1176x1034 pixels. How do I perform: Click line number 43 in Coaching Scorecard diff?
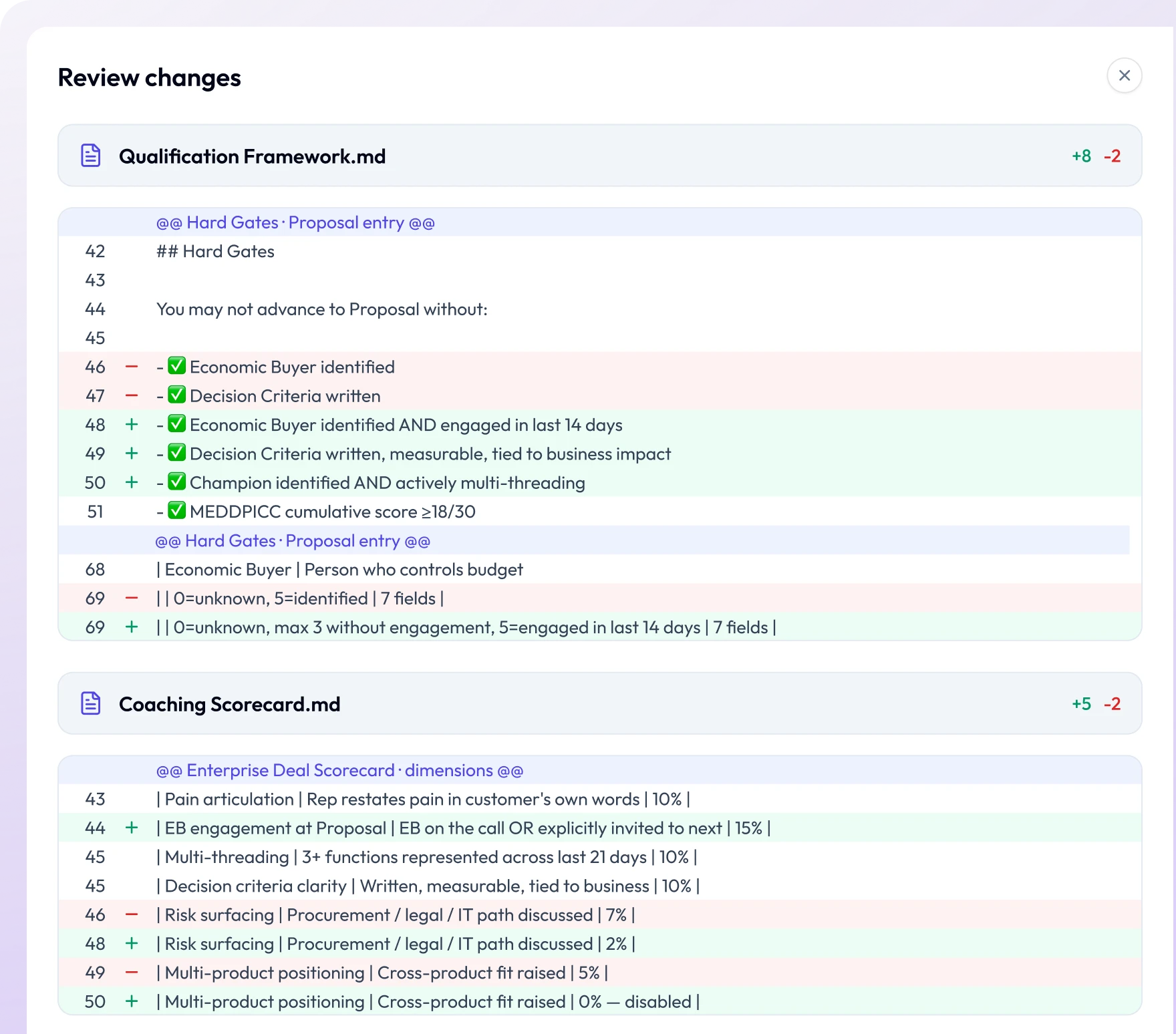click(x=95, y=800)
